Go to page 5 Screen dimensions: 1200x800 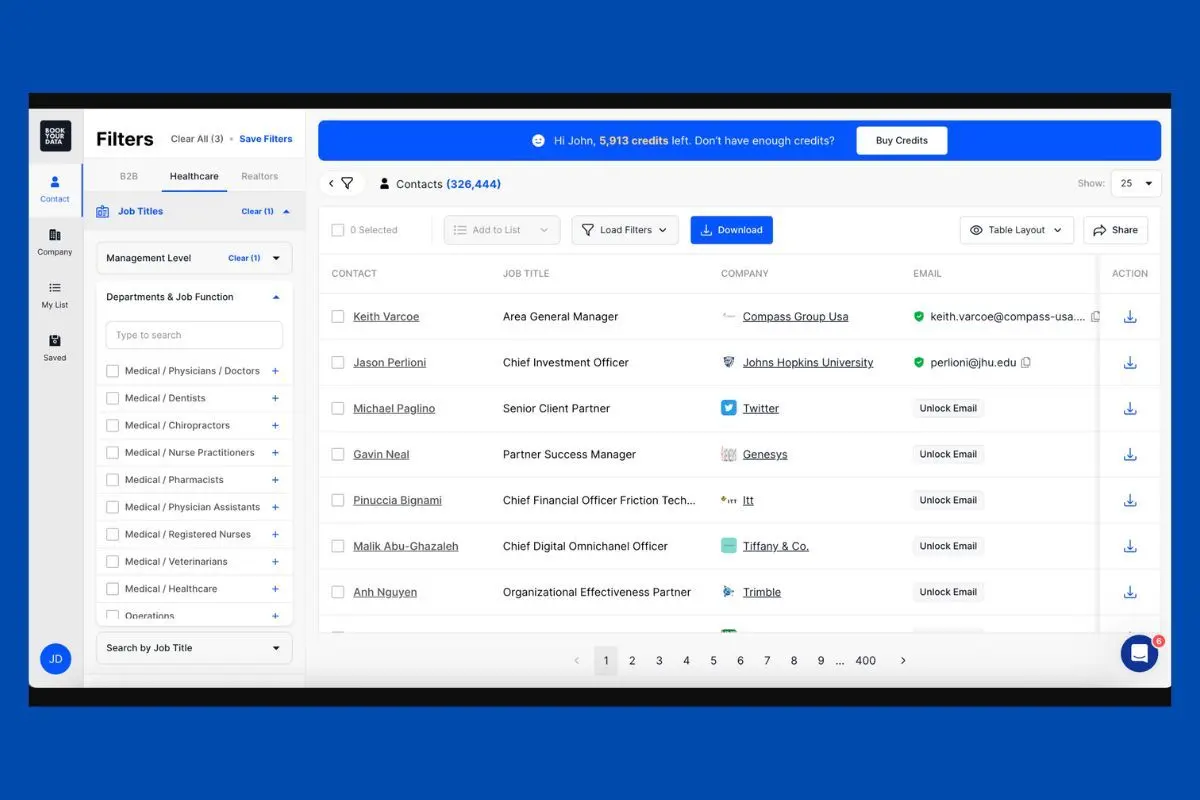pyautogui.click(x=713, y=661)
